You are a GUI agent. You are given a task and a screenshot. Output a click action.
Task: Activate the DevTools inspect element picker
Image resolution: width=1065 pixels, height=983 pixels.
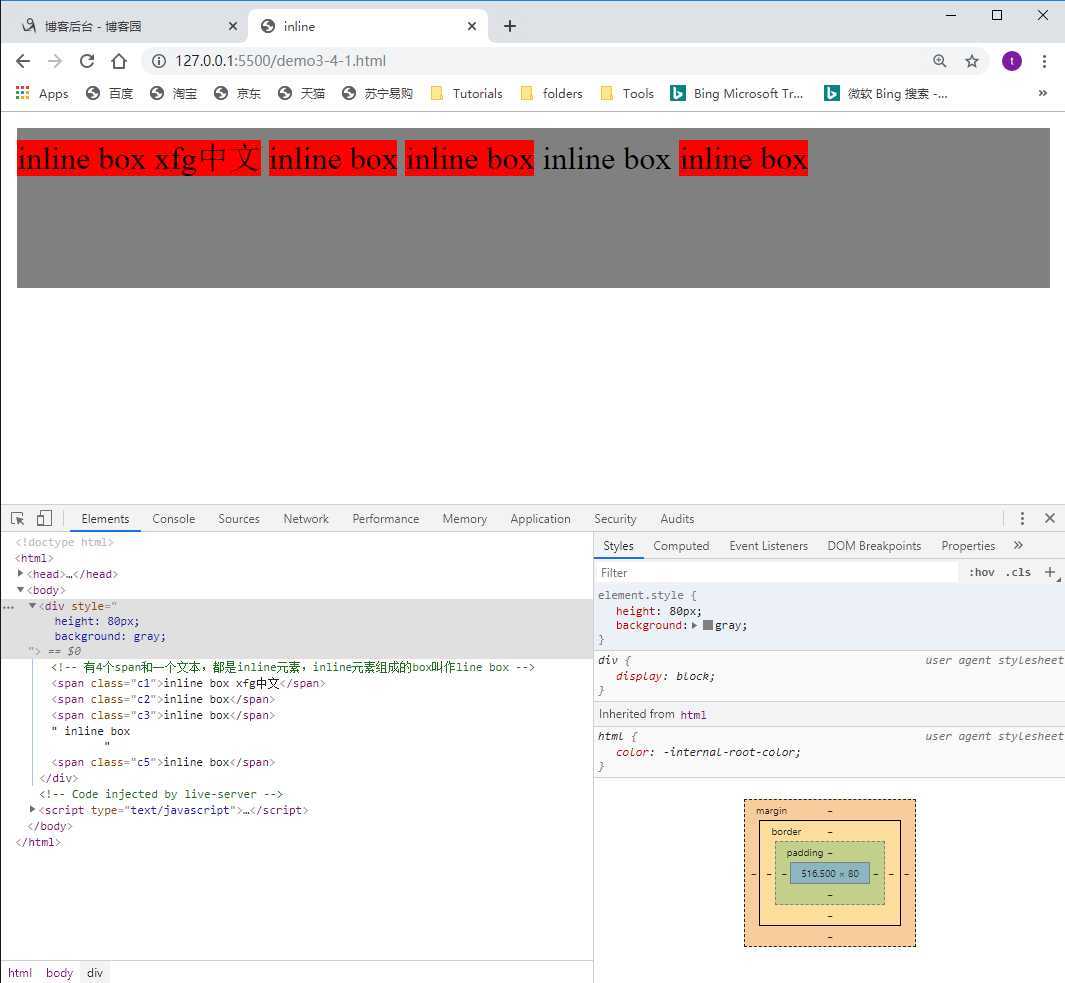(x=18, y=519)
